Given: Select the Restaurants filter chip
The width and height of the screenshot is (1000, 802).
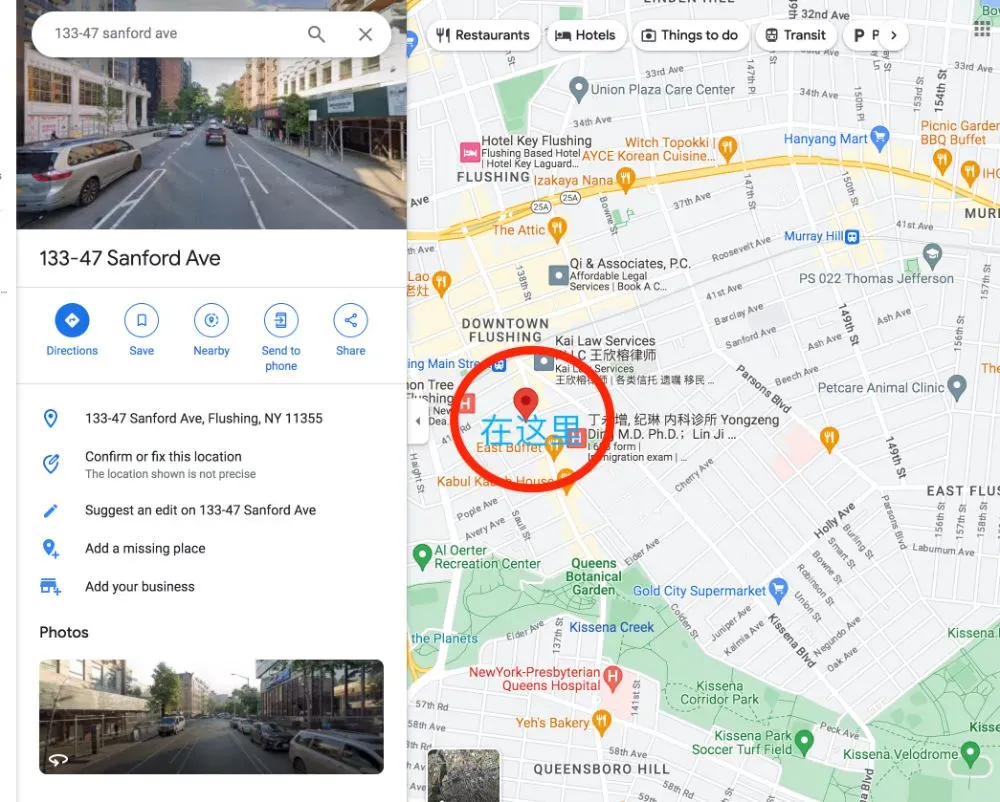Looking at the screenshot, I should 483,35.
